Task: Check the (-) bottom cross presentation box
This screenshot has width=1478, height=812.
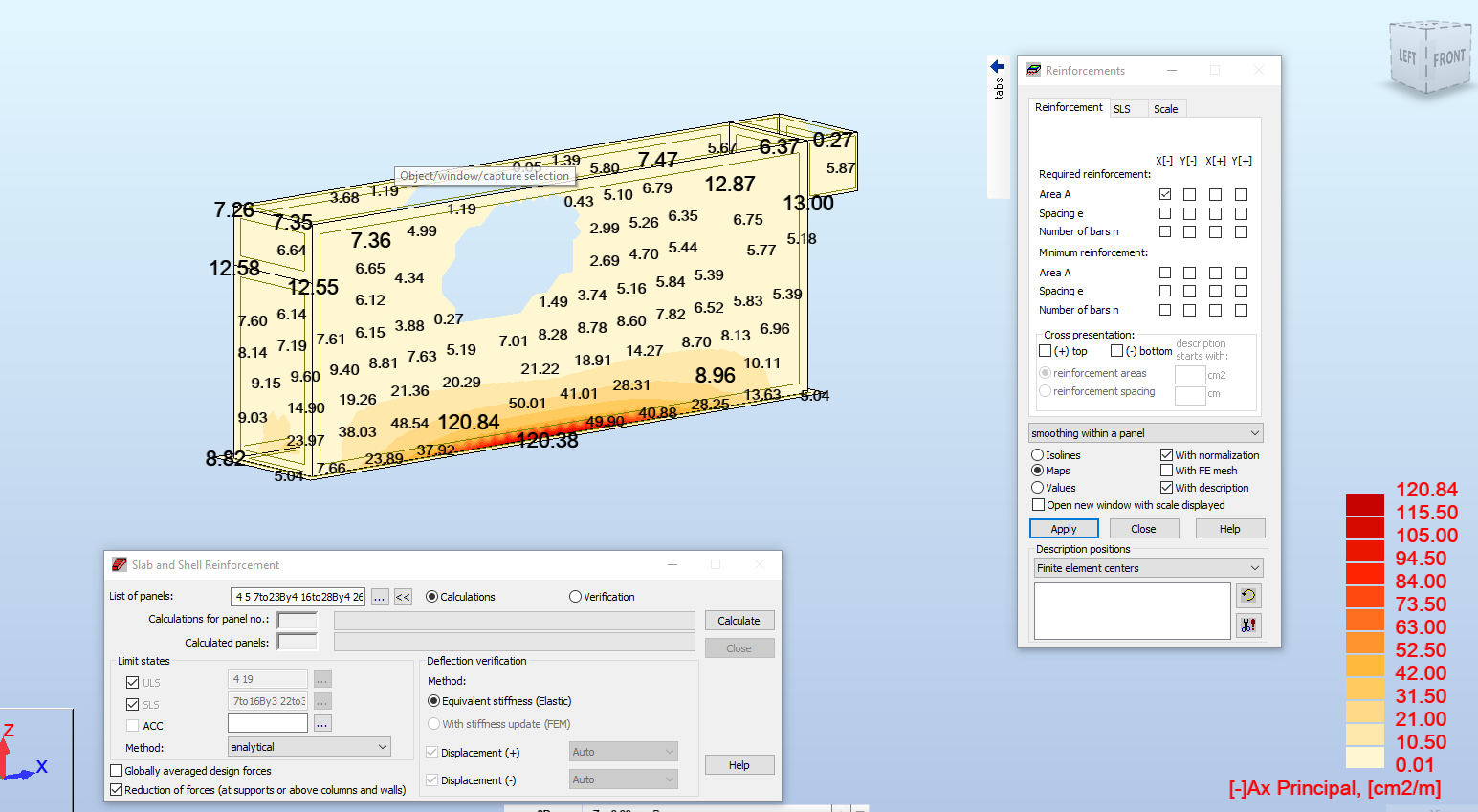Action: (1116, 351)
